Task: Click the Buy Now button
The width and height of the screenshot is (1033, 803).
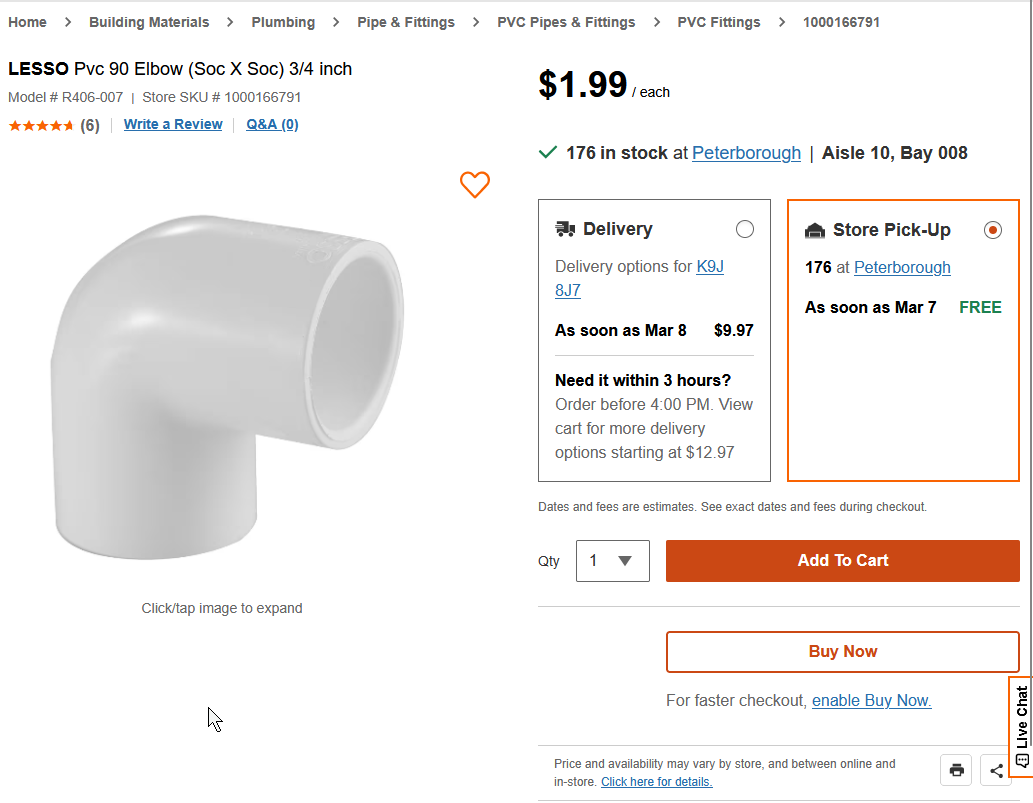Action: pos(842,652)
